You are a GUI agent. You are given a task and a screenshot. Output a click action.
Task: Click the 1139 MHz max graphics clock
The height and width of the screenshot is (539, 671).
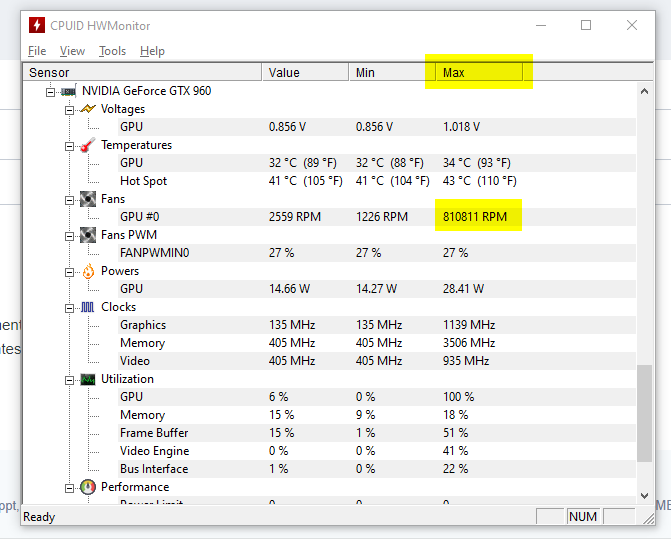469,325
